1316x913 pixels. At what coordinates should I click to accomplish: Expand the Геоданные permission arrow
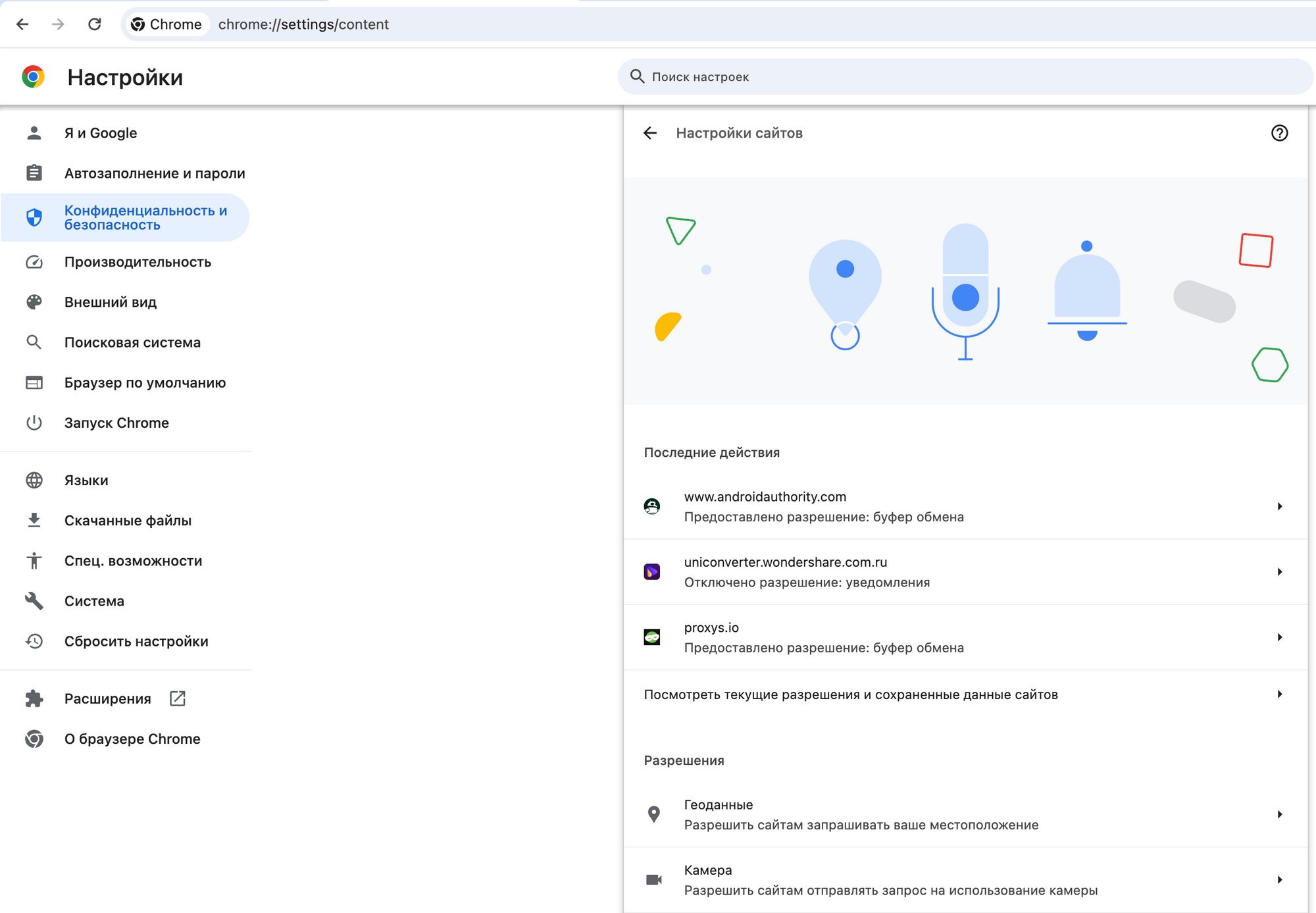[x=1279, y=814]
